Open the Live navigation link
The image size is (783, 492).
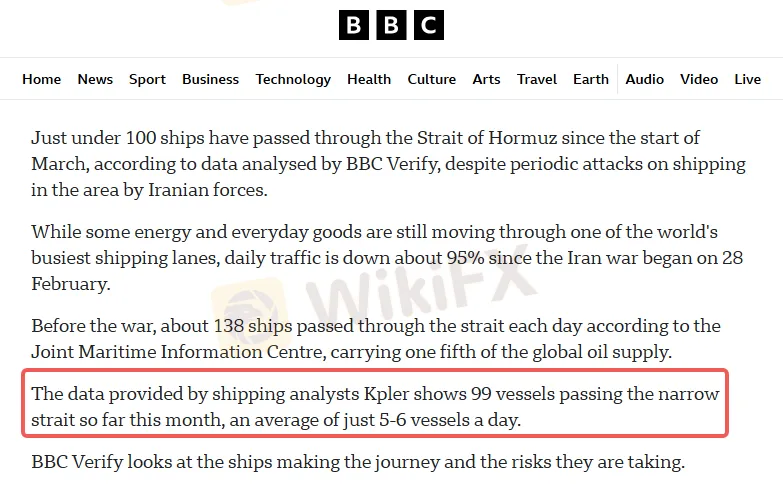click(x=747, y=79)
